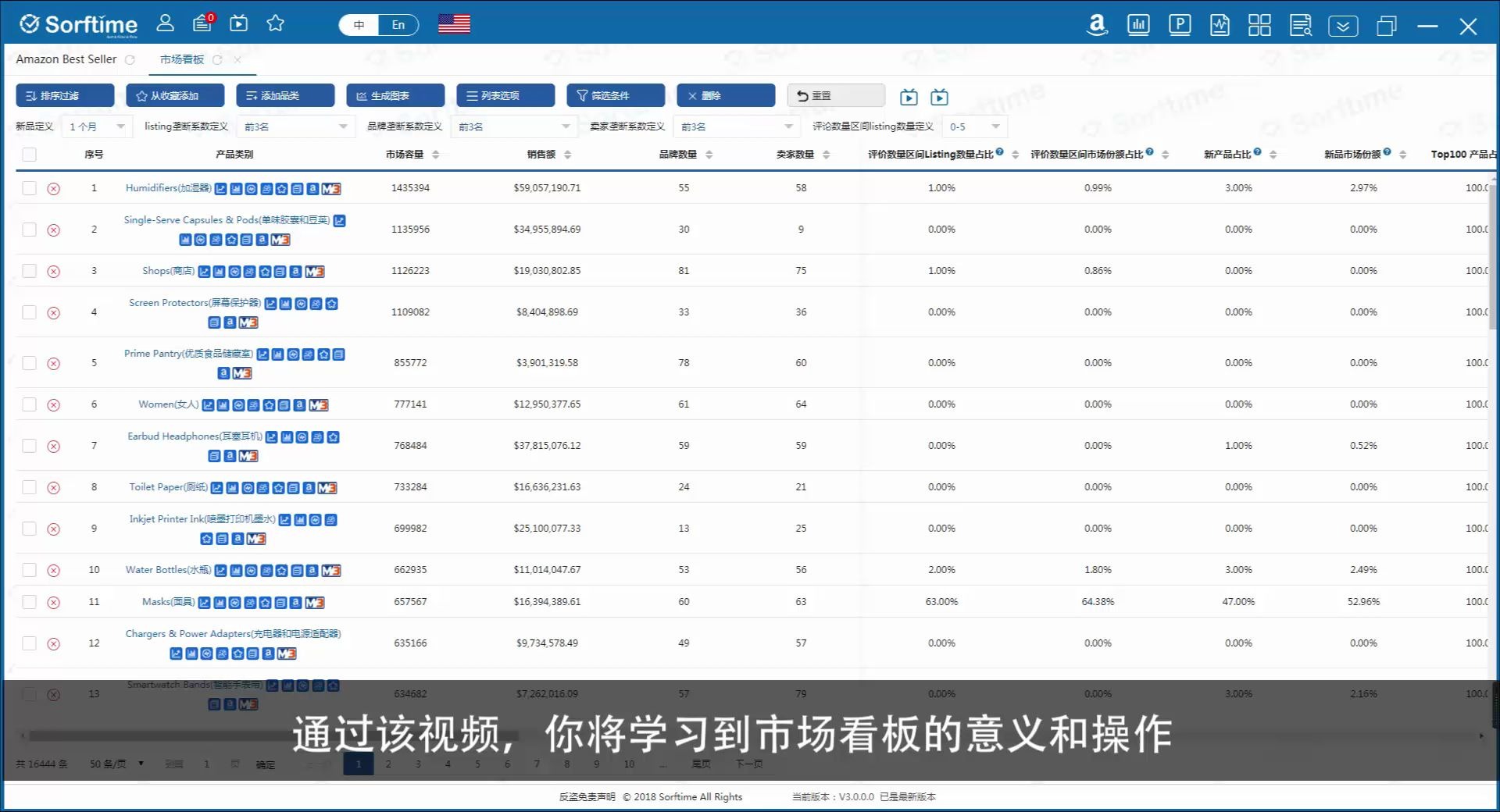Open the user account icon
The width and height of the screenshot is (1500, 812).
click(165, 23)
